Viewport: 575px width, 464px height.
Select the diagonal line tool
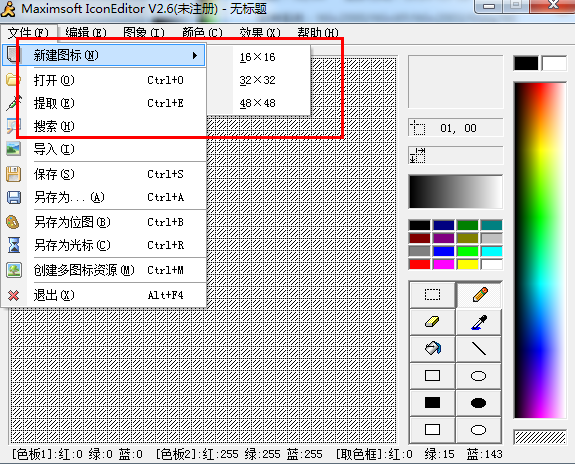479,348
